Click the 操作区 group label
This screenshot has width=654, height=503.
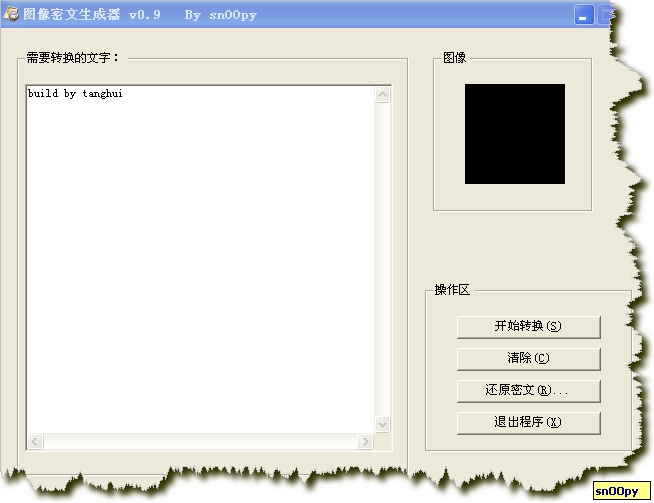click(452, 289)
